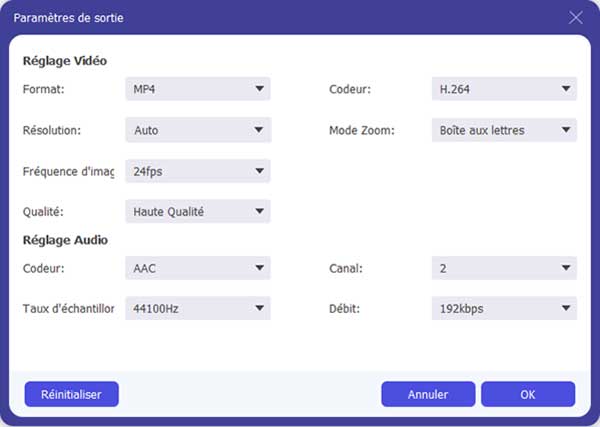Expand the Canal dropdown set to 2
This screenshot has width=600, height=427.
(504, 268)
